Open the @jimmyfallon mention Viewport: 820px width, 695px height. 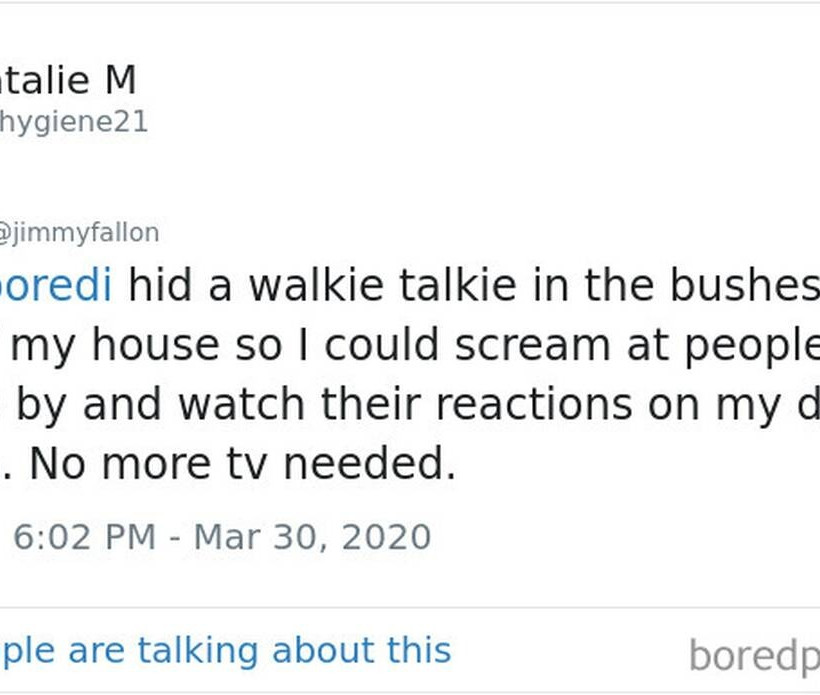pos(79,233)
